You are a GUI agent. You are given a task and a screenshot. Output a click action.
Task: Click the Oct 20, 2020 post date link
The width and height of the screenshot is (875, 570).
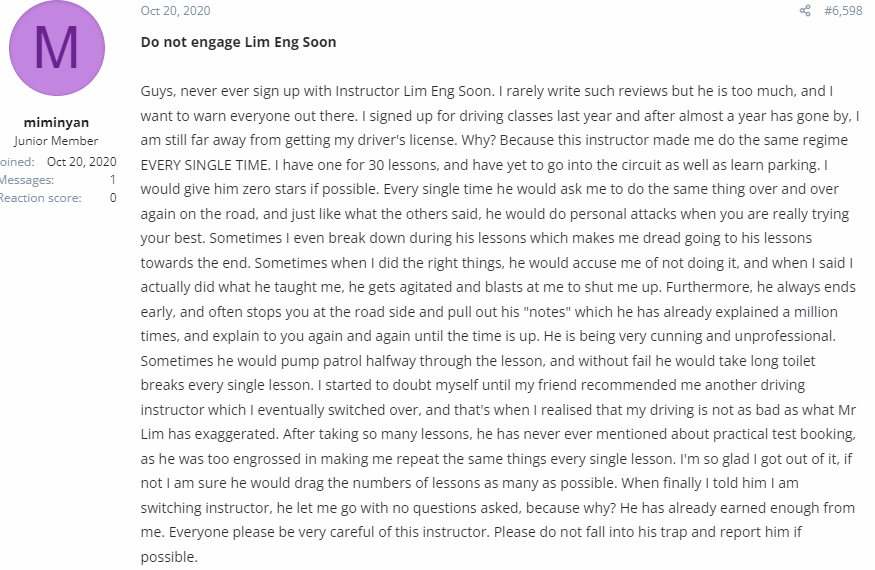175,11
